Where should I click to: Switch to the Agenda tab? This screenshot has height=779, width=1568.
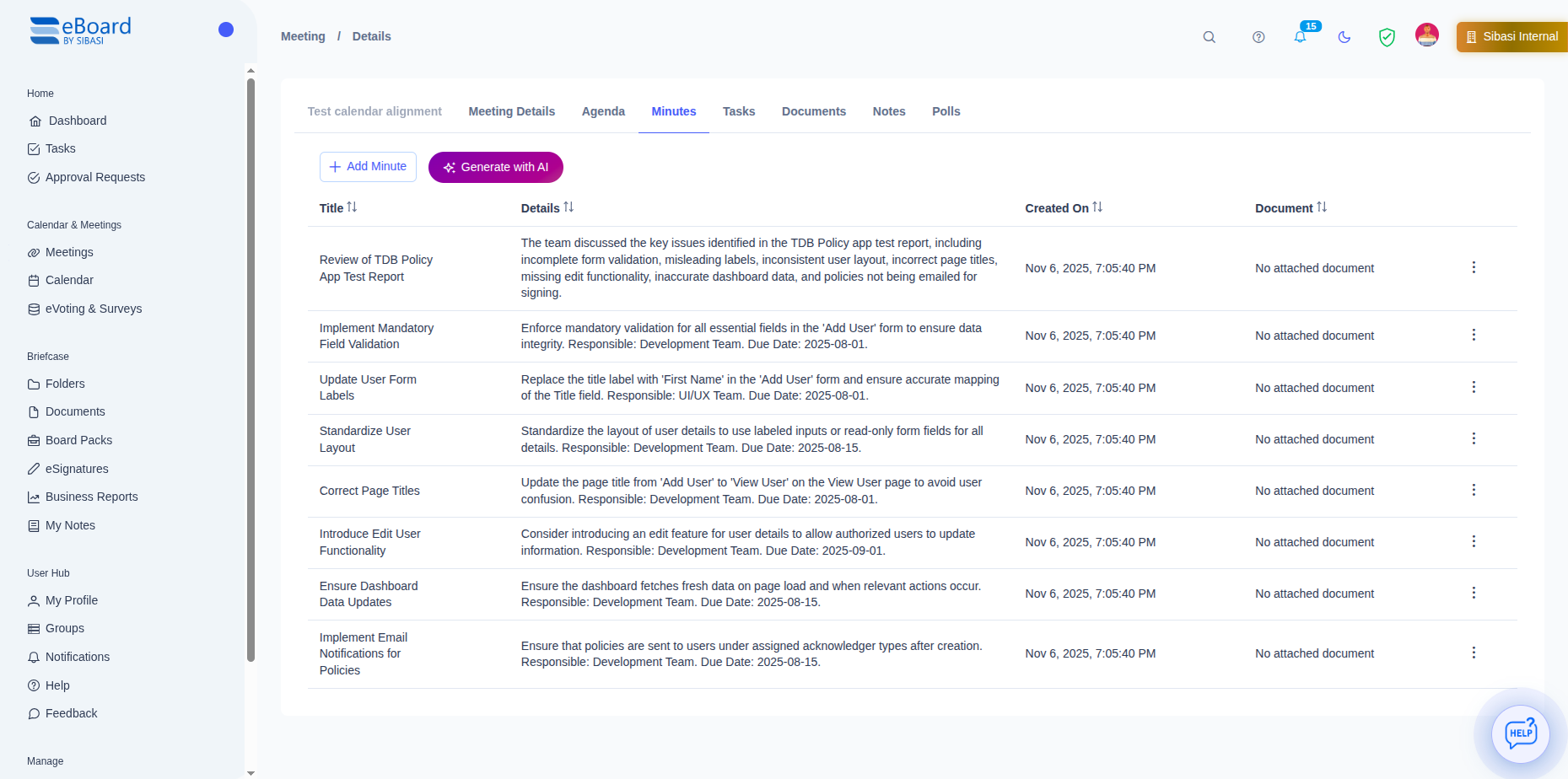[x=602, y=111]
